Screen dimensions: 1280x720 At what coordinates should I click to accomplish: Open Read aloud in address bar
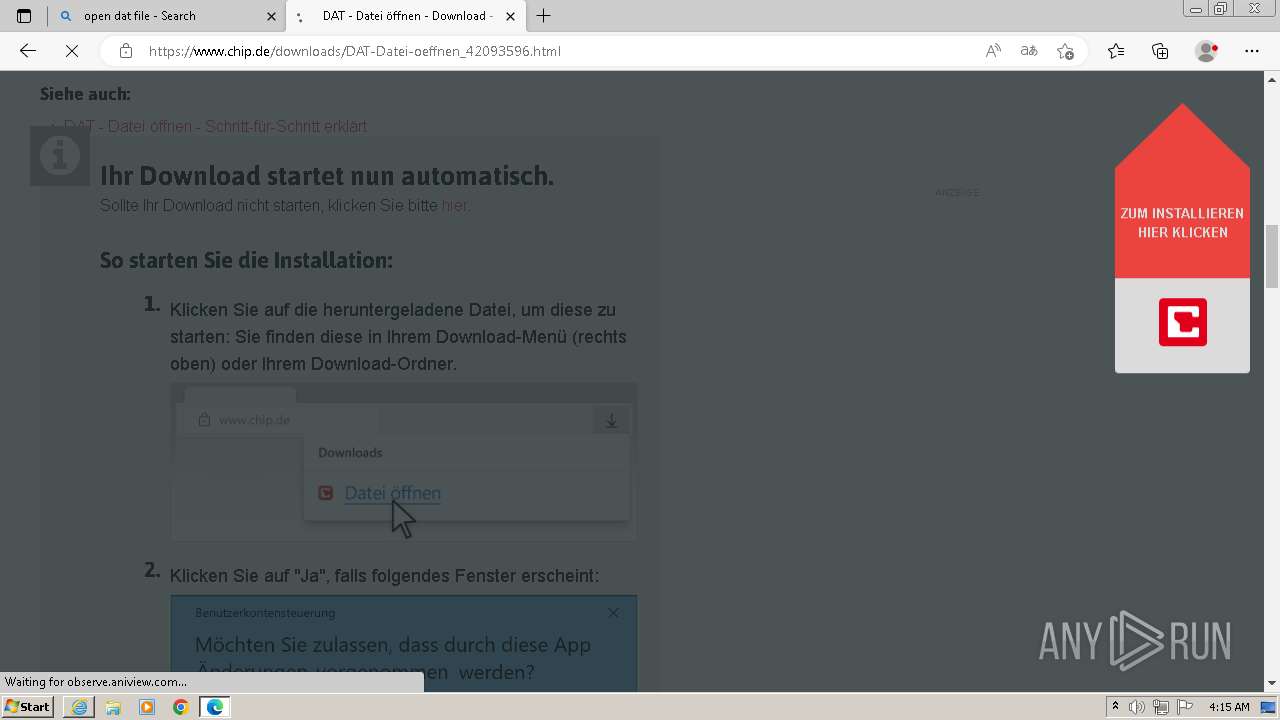click(x=993, y=51)
